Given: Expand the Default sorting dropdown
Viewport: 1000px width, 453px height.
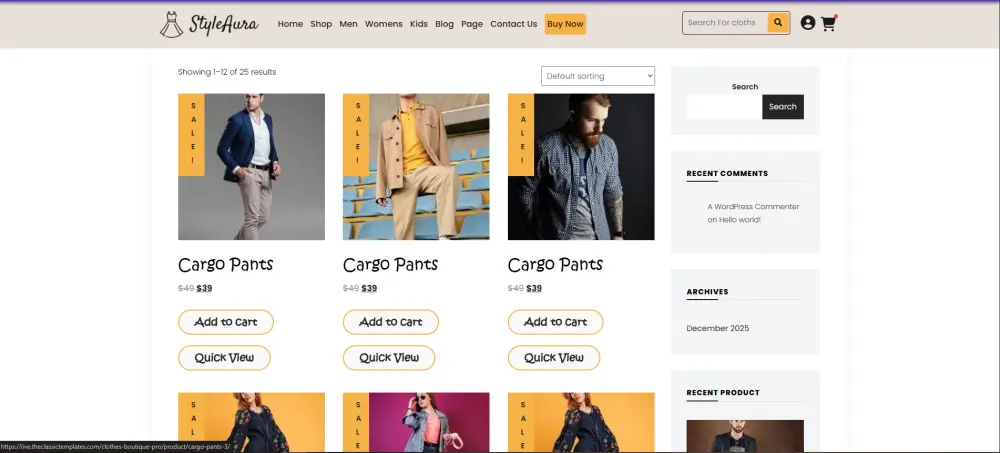Looking at the screenshot, I should 598,76.
